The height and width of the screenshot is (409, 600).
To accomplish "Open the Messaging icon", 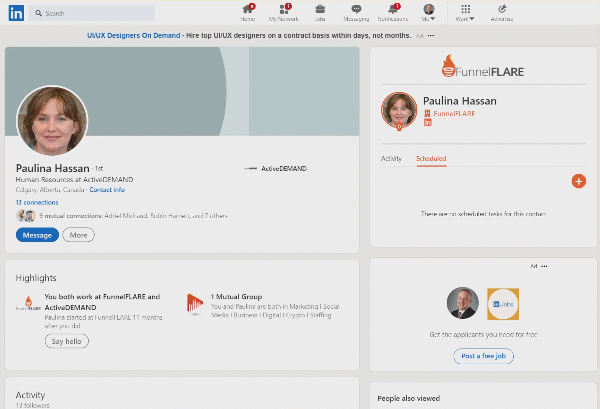I will [x=356, y=13].
